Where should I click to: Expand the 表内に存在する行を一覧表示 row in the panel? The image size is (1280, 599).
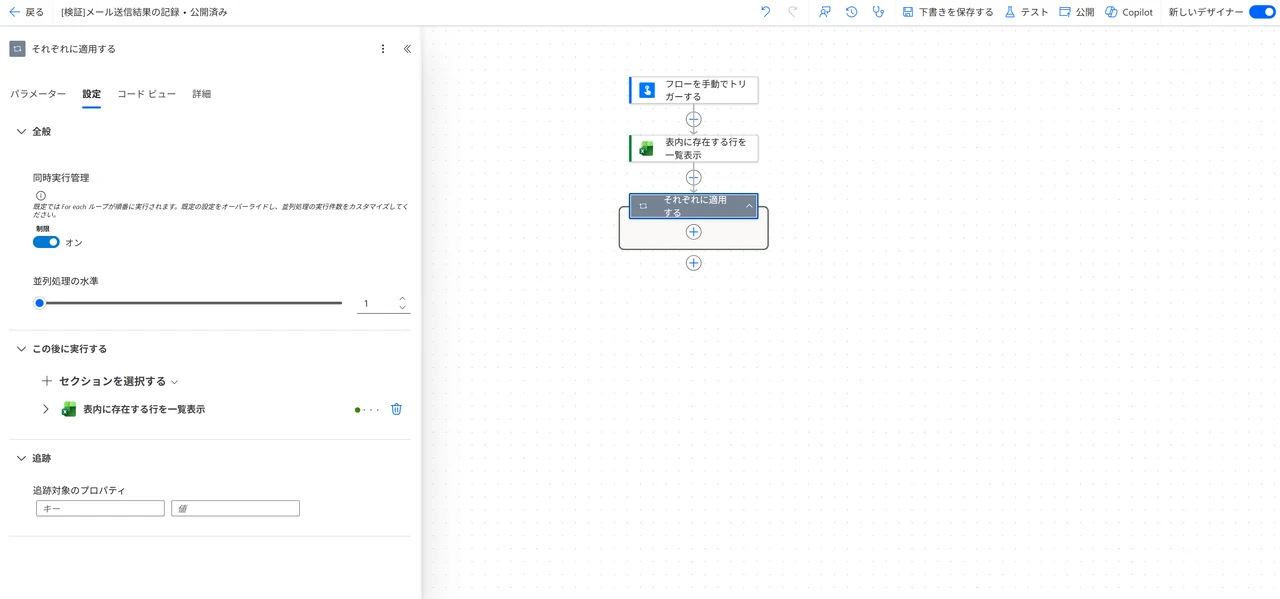[x=45, y=409]
